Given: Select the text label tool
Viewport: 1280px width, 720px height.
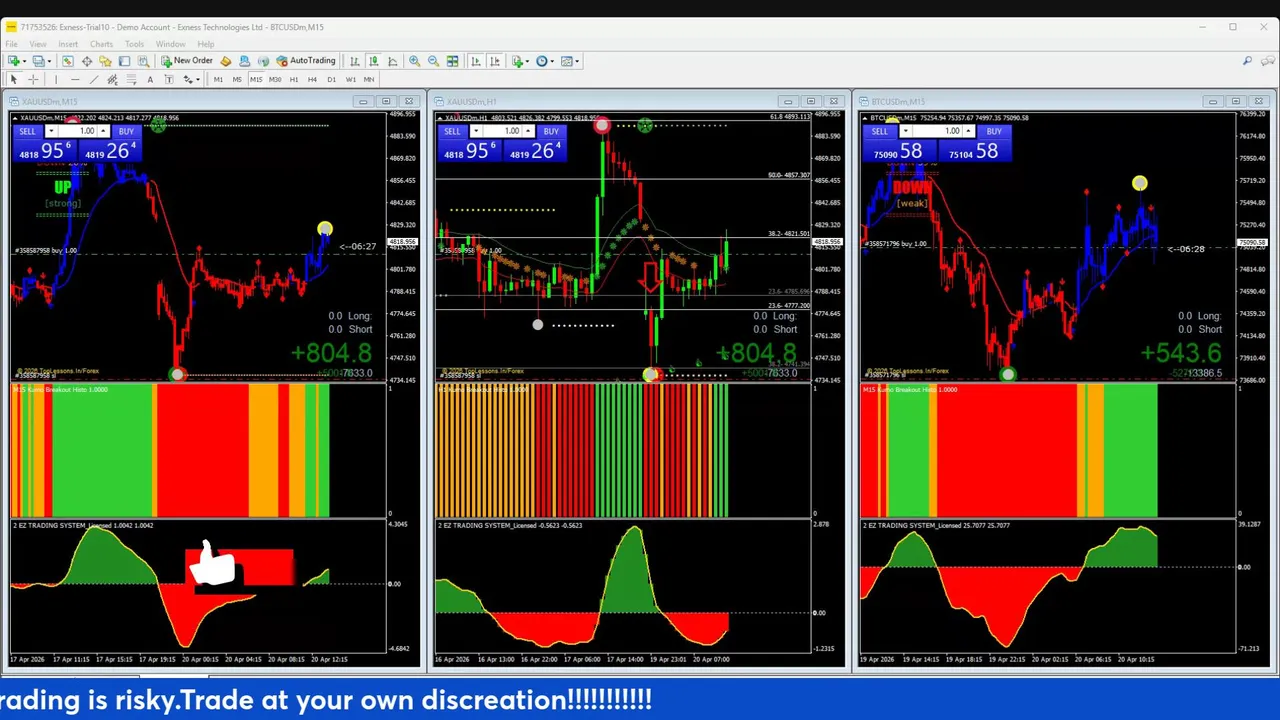Looking at the screenshot, I should coord(168,79).
